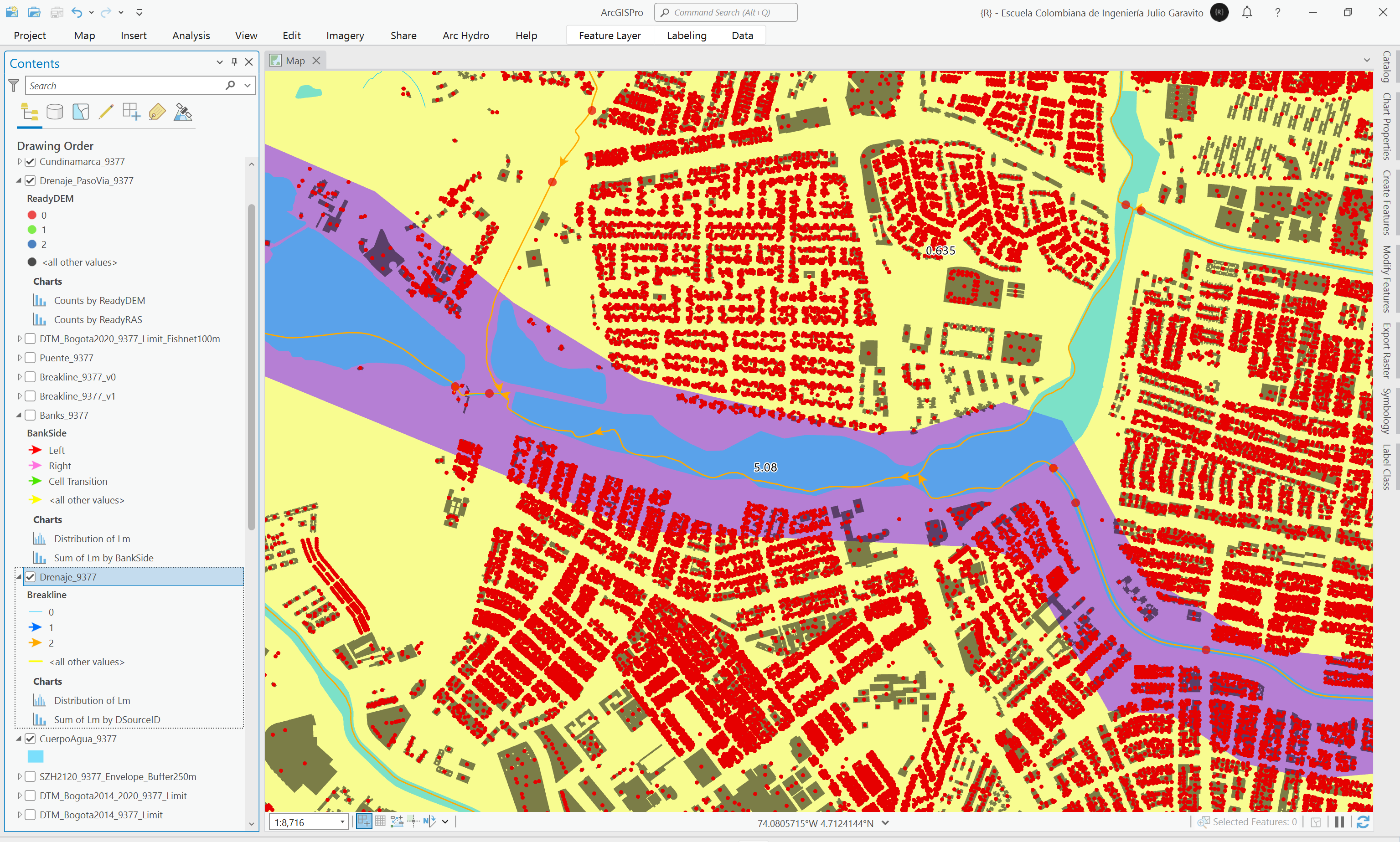The width and height of the screenshot is (1400, 842).
Task: Open the coordinate display format dropdown
Action: point(885,823)
